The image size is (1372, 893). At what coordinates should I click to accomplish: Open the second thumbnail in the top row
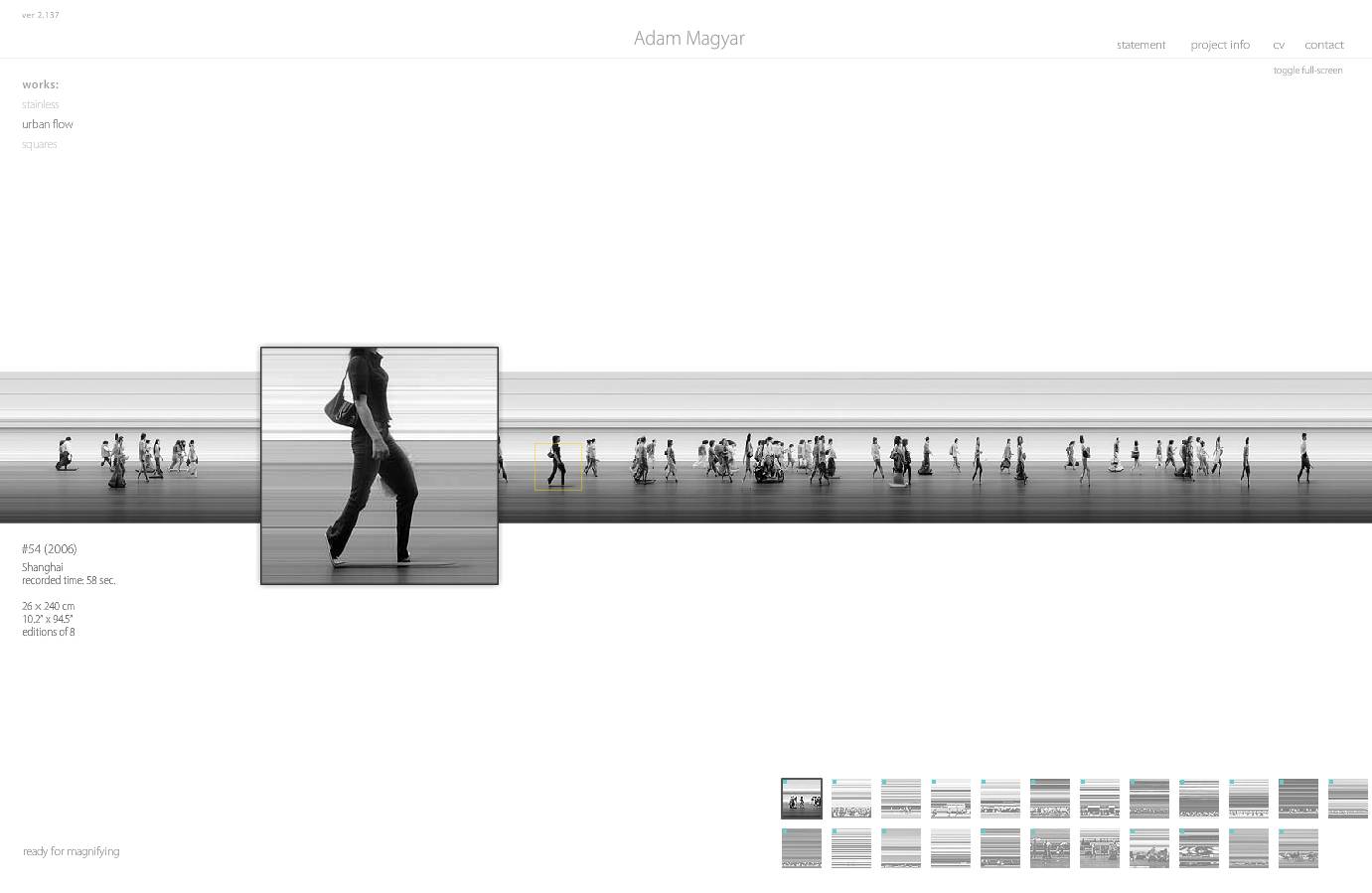pos(851,799)
